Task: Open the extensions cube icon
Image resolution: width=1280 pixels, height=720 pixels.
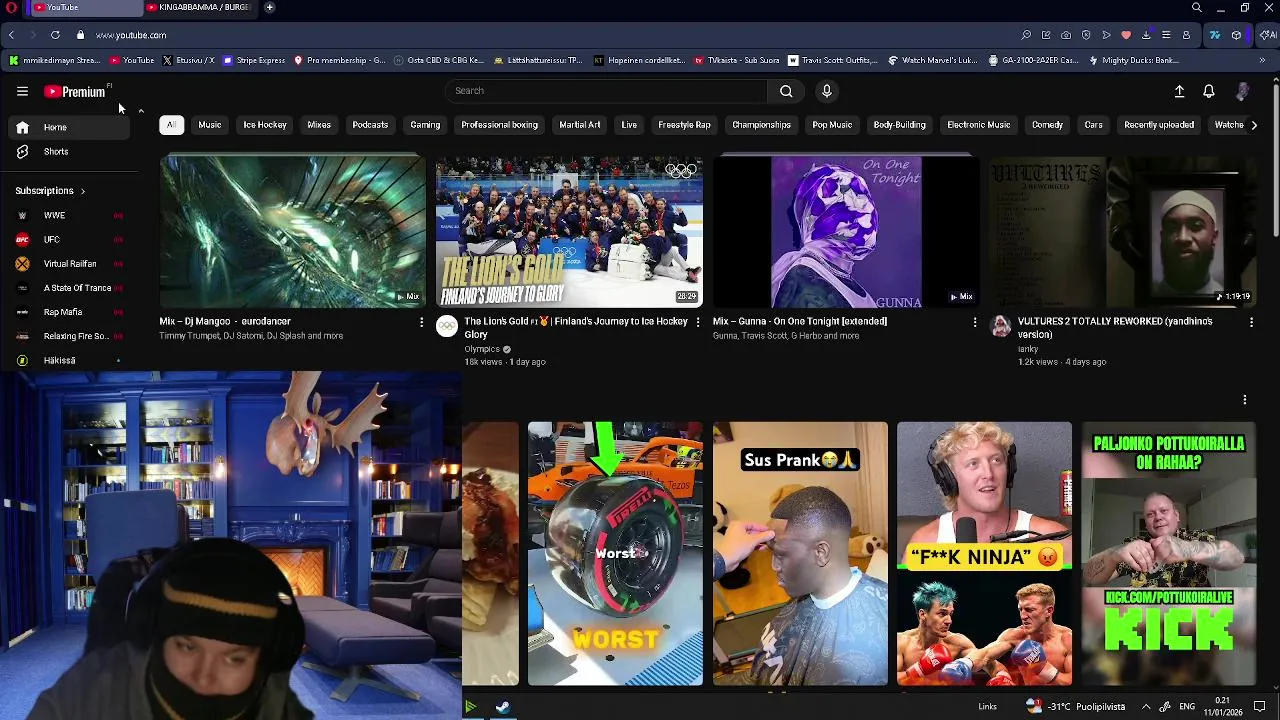Action: [x=1236, y=35]
